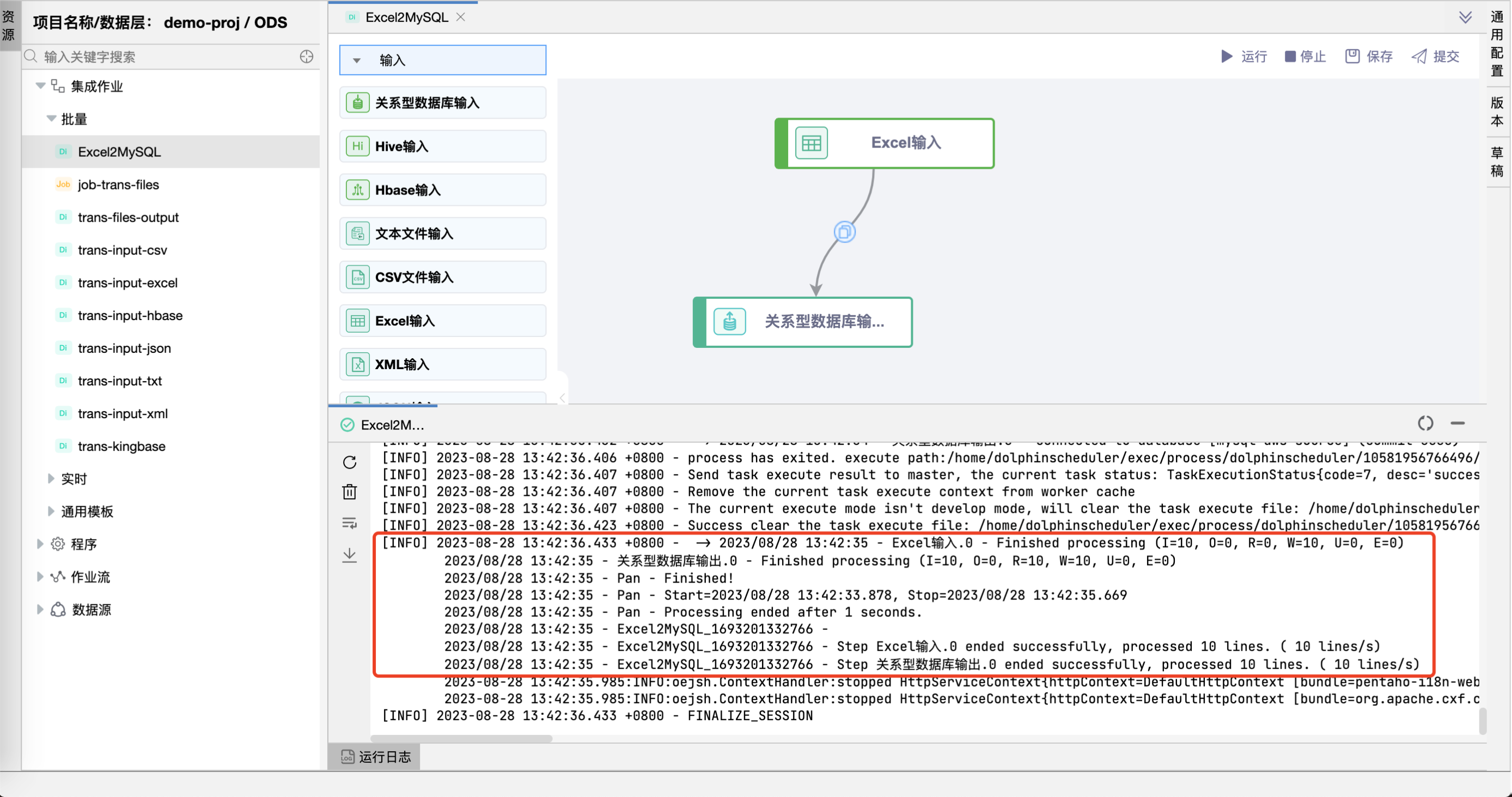Screen dimensions: 1512x797
Task: Clear the log using the trash icon
Action: (350, 492)
